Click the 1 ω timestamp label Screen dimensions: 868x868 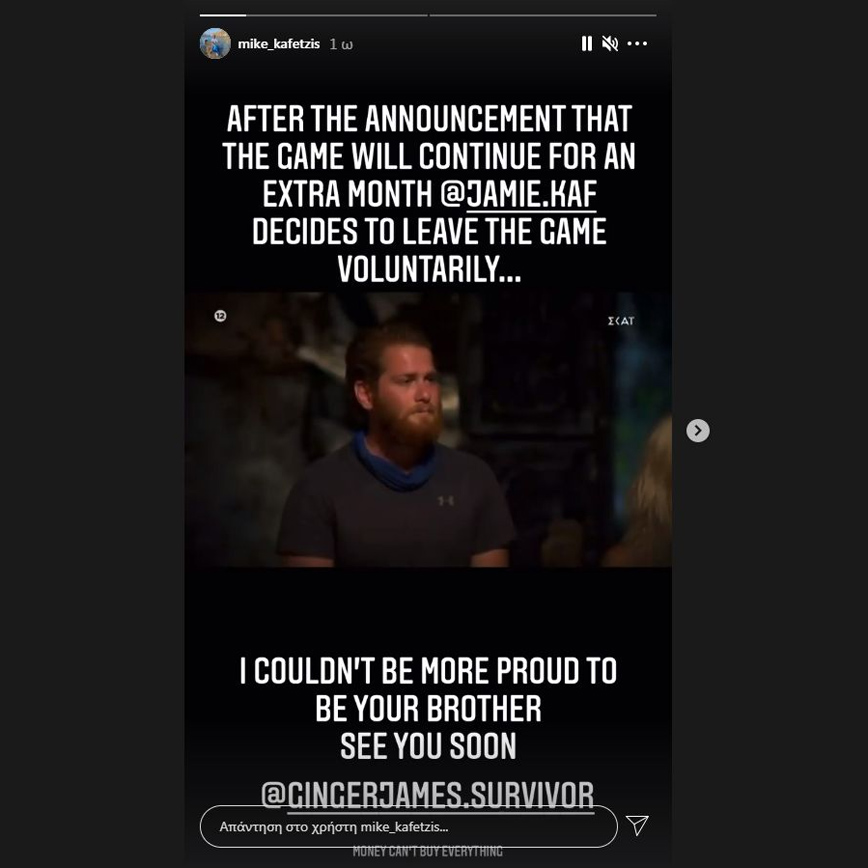(341, 44)
